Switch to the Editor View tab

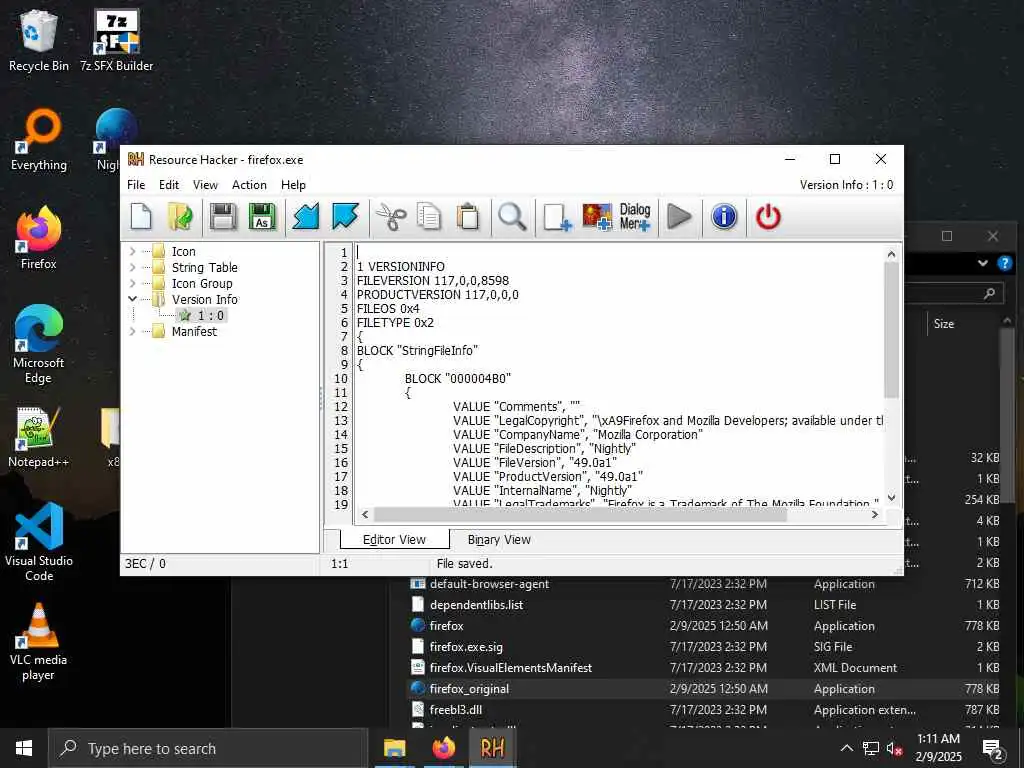tap(394, 539)
